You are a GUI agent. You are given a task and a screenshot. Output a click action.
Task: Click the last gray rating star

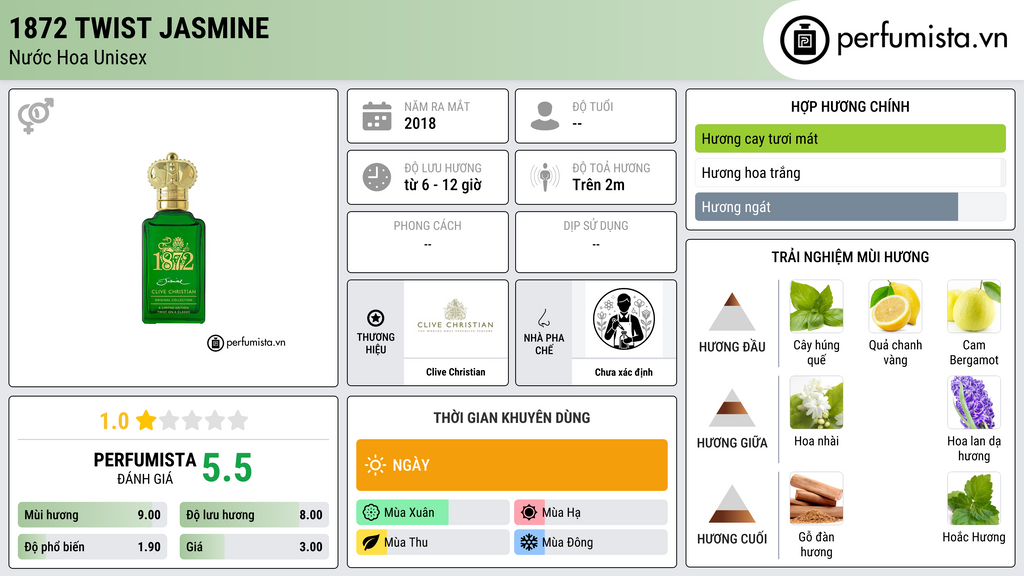coord(238,420)
